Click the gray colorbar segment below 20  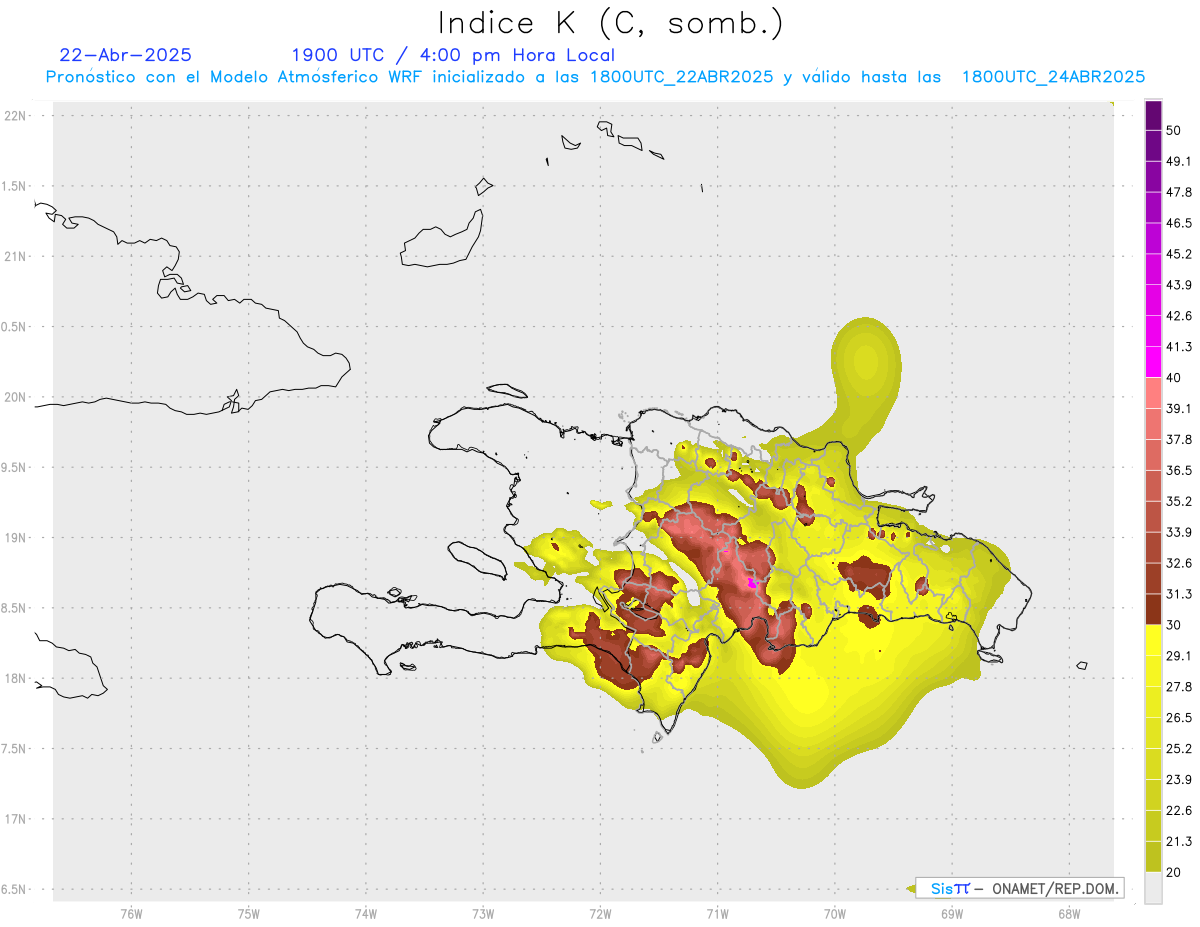(x=1154, y=887)
